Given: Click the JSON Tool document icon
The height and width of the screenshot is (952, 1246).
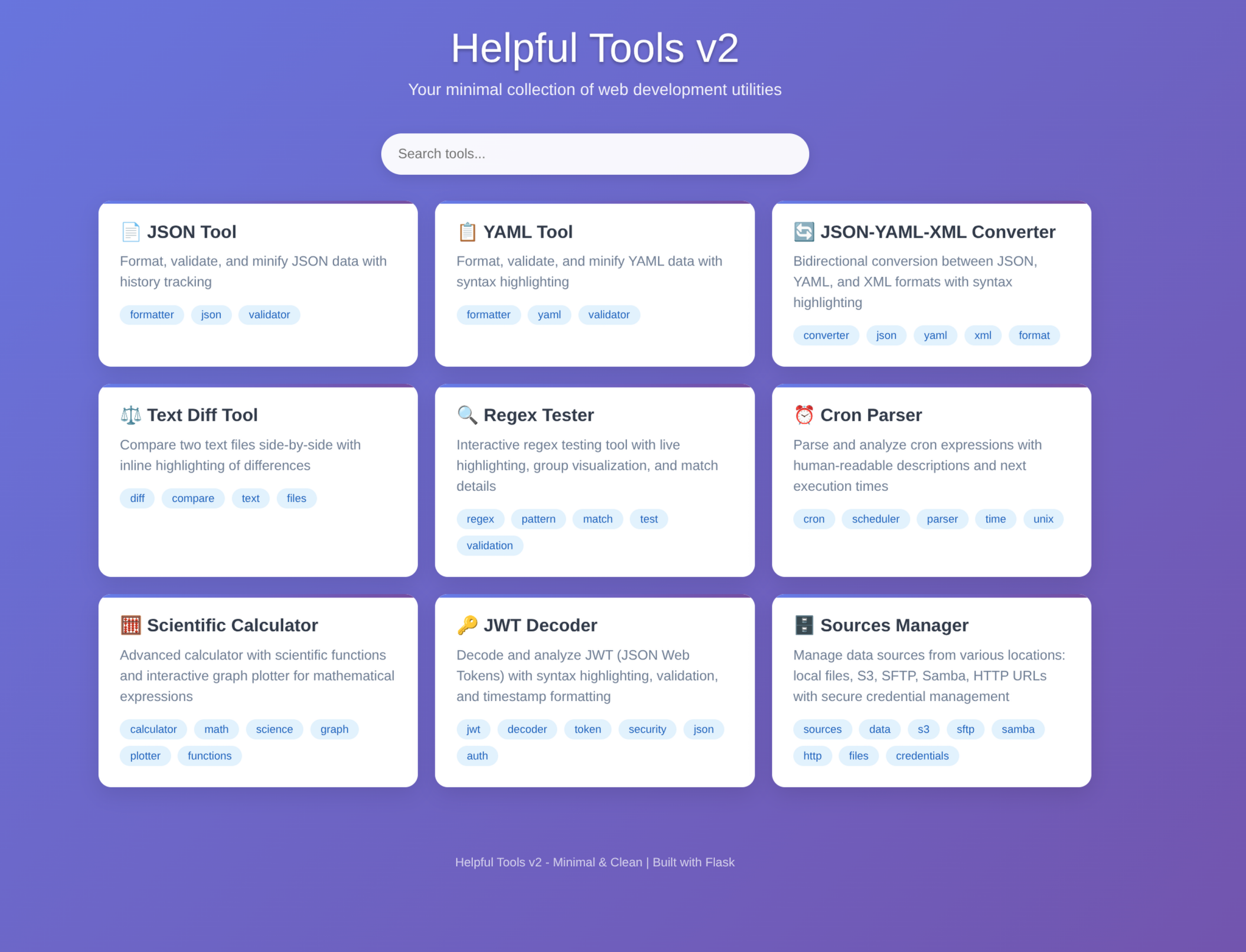Looking at the screenshot, I should pos(130,232).
